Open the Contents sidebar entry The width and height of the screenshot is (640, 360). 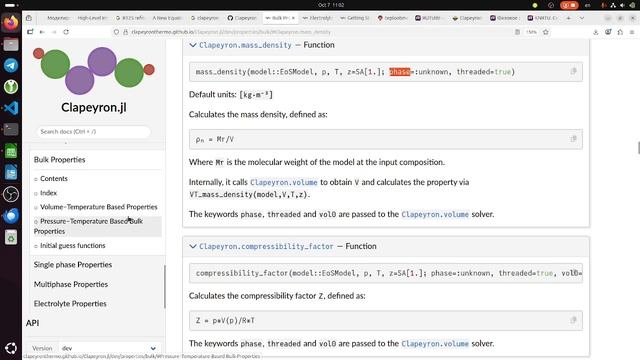coord(54,178)
